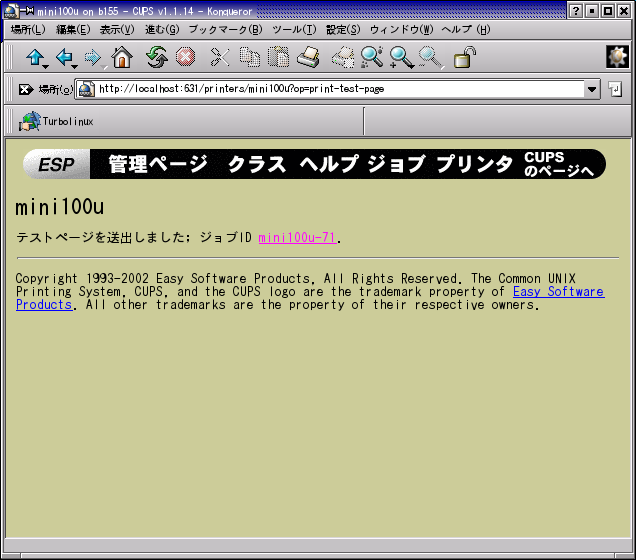This screenshot has height=560, width=636.
Task: Click the Paste clipboard icon
Action: [279, 57]
